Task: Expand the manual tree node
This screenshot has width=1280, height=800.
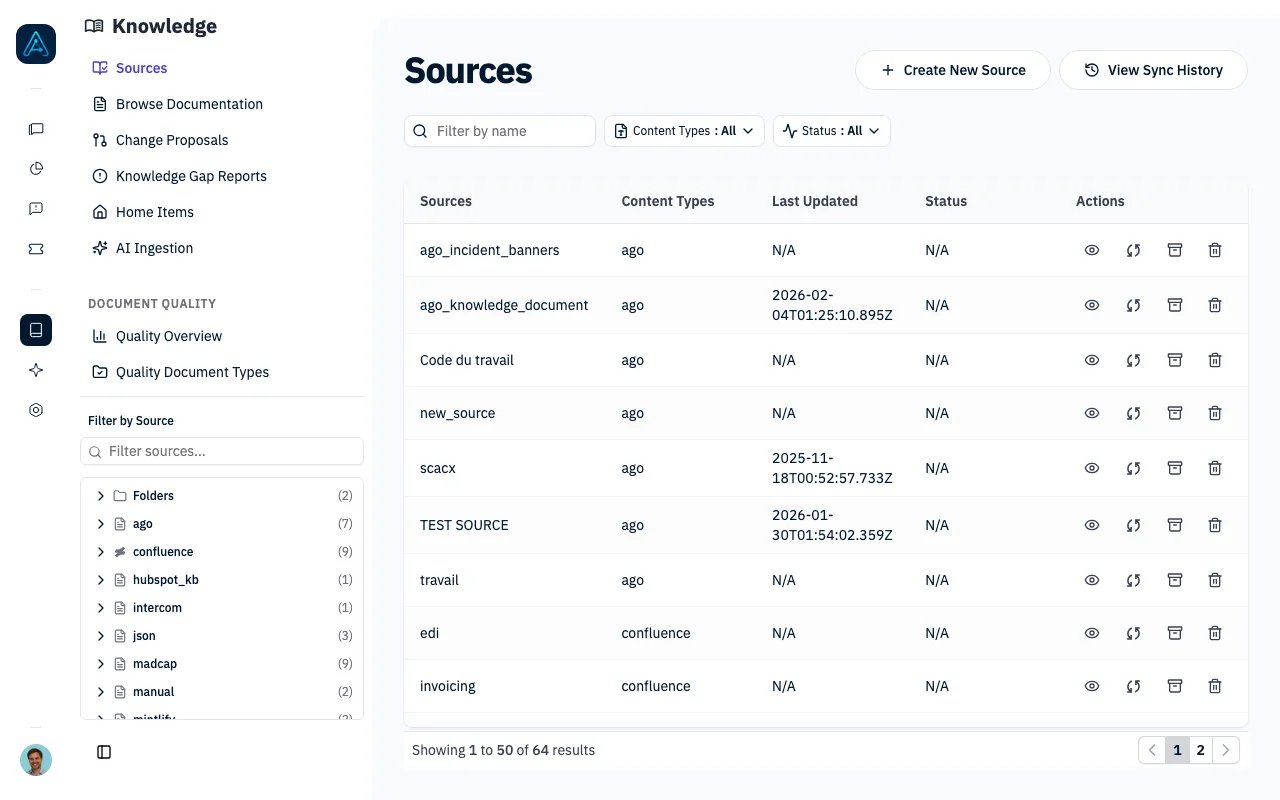Action: (100, 692)
